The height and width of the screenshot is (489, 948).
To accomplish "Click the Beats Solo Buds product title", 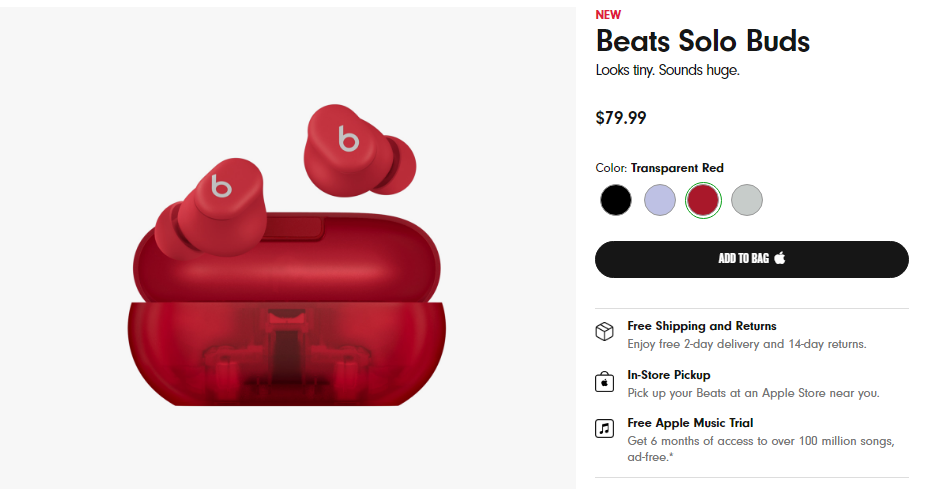I will [x=702, y=42].
